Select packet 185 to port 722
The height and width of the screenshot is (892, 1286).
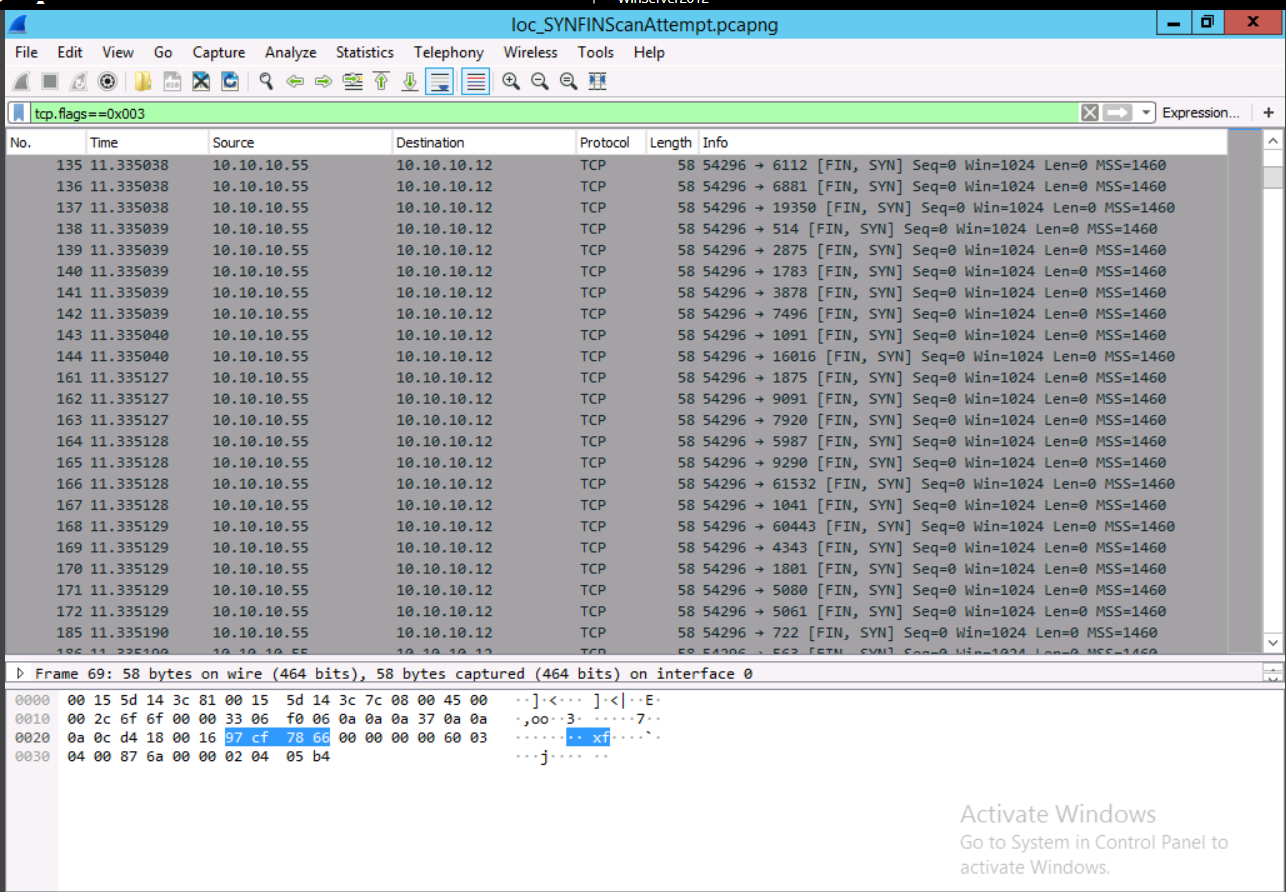tap(616, 632)
